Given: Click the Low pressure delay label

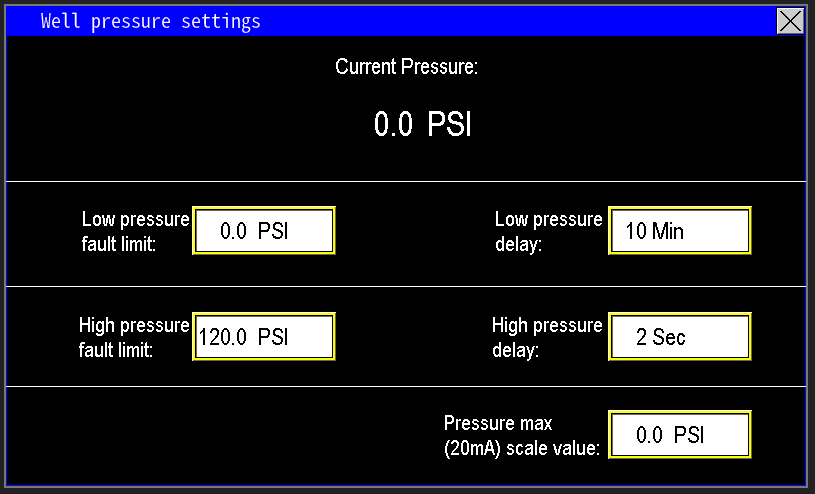Looking at the screenshot, I should click(x=548, y=231).
